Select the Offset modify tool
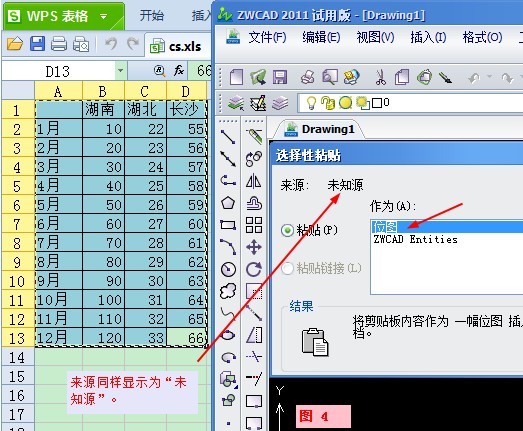 coord(254,203)
